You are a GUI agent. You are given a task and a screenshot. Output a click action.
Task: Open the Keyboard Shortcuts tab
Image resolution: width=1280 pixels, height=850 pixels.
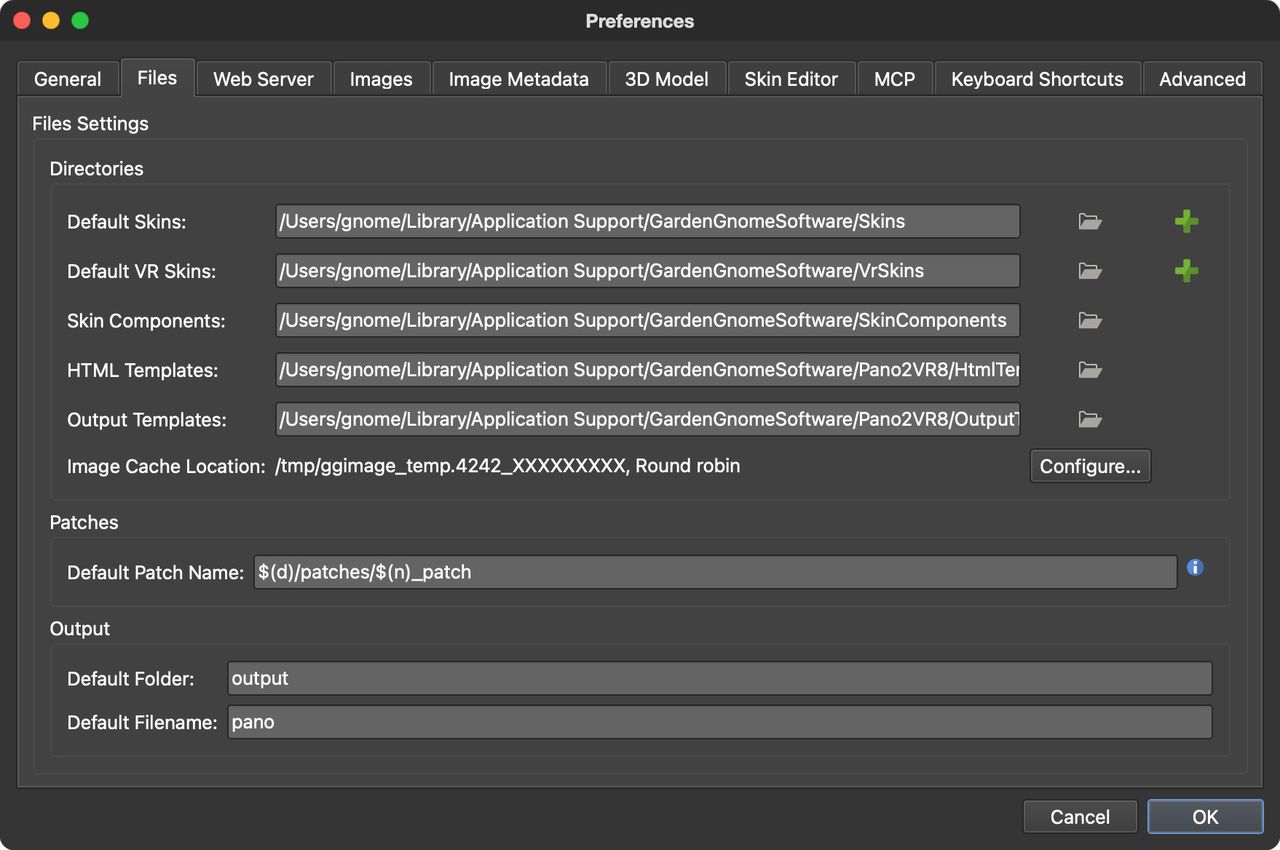(x=1037, y=79)
